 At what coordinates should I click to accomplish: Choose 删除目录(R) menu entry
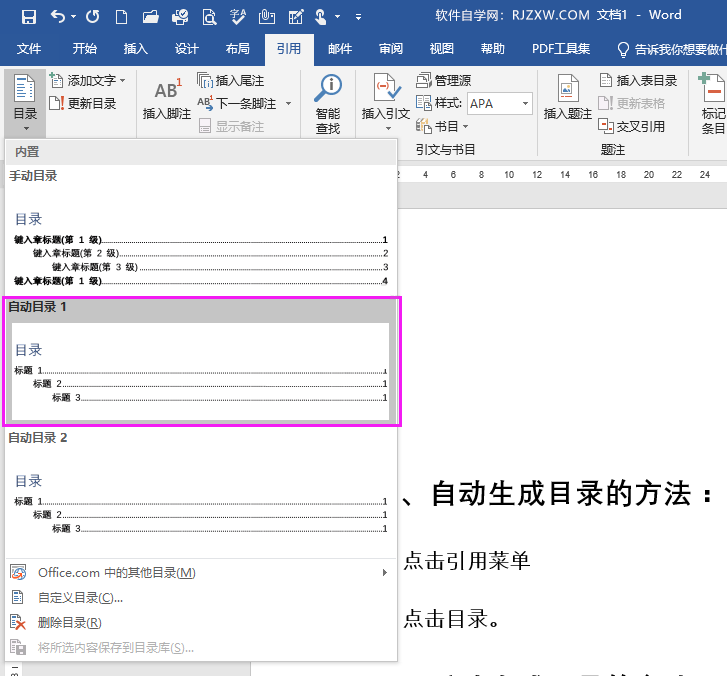pyautogui.click(x=201, y=622)
